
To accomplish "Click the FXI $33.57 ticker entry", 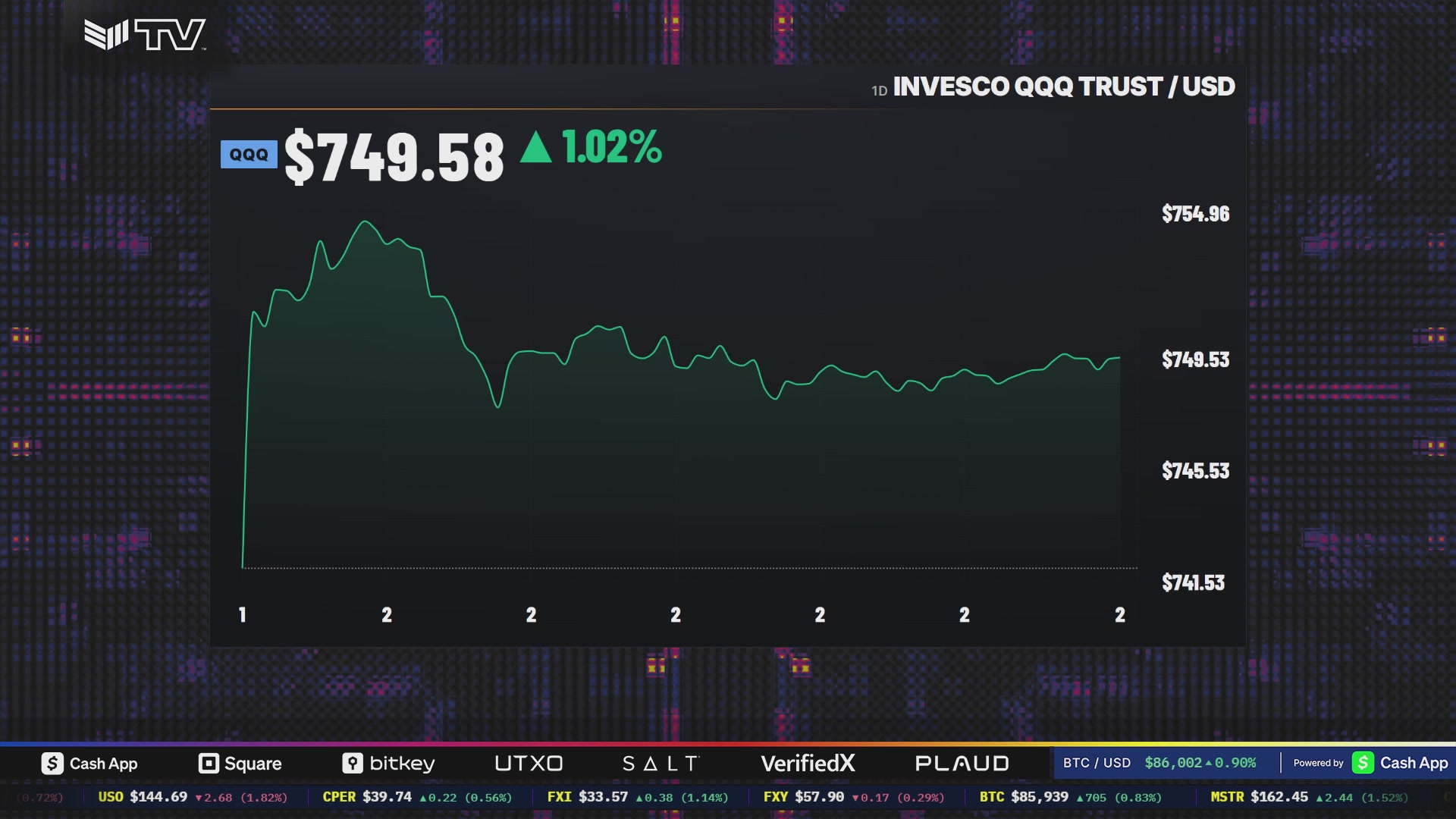I will (638, 797).
